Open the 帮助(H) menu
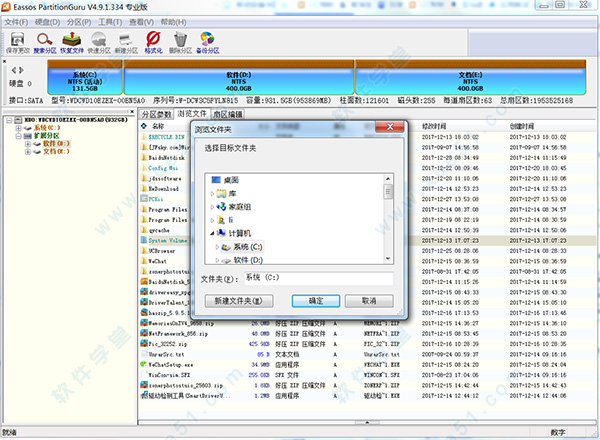Image resolution: width=600 pixels, height=440 pixels. point(173,22)
